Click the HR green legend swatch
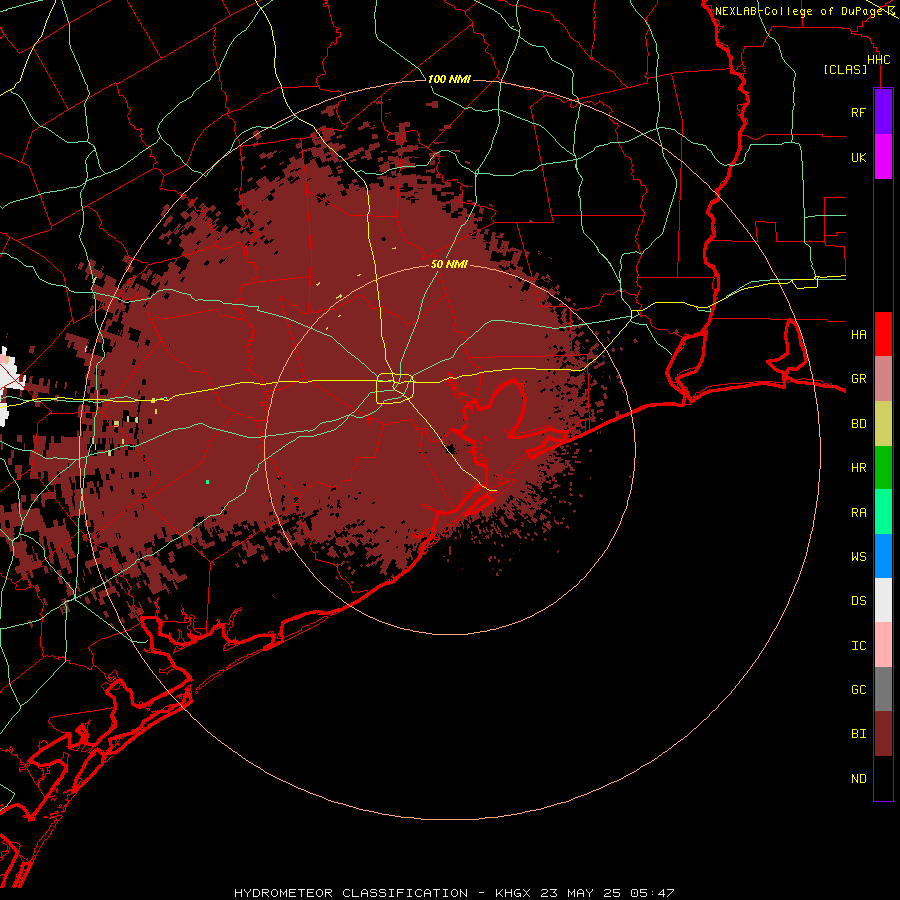The width and height of the screenshot is (900, 900). [x=883, y=468]
